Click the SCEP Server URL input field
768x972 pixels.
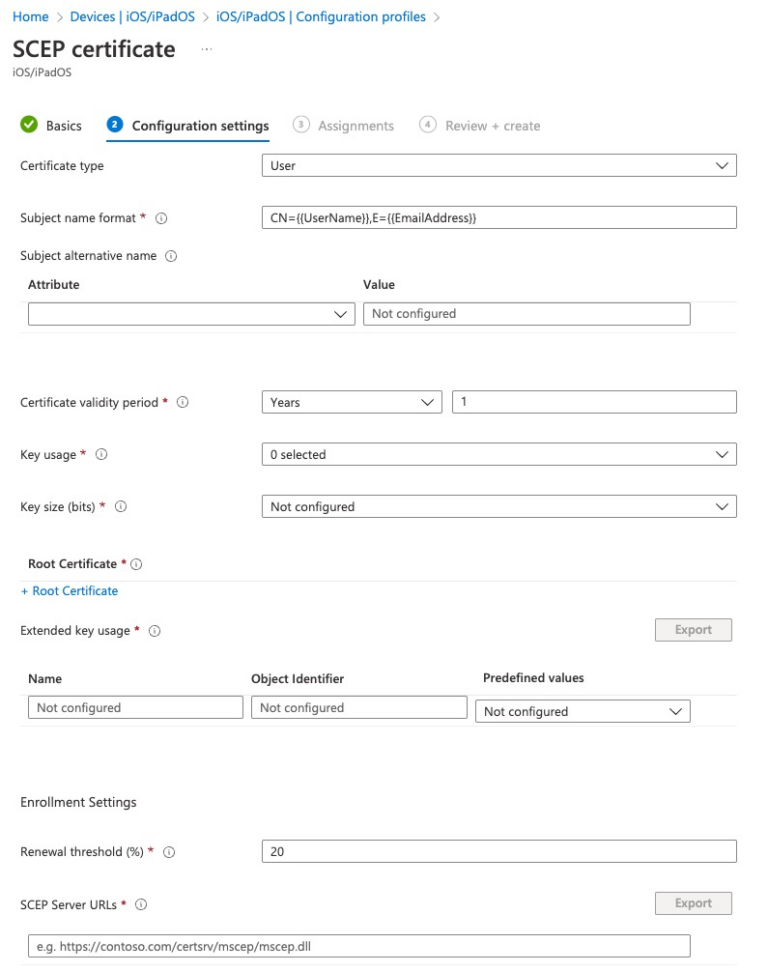tap(359, 946)
